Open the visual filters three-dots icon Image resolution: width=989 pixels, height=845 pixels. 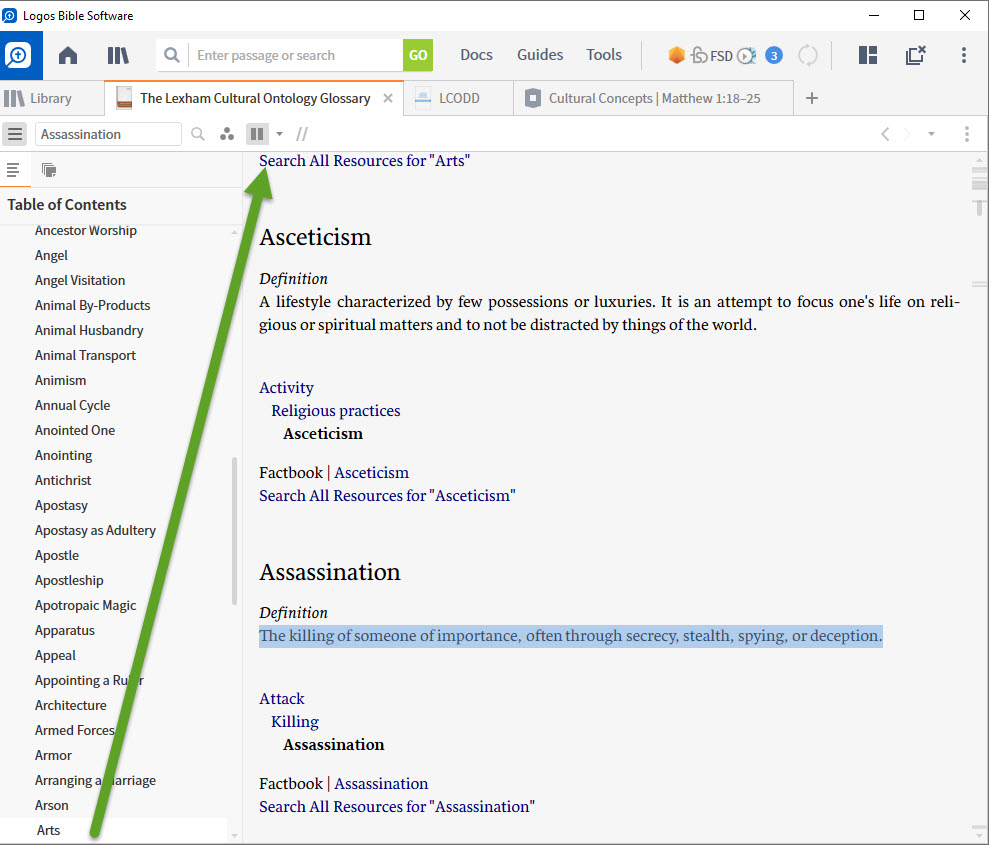(x=227, y=134)
